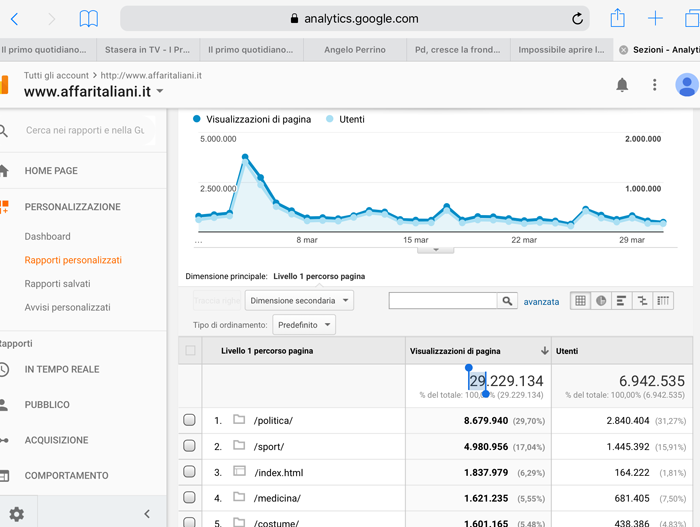The height and width of the screenshot is (527, 700).
Task: Open Tipo di ordinamento Predefinito dropdown
Action: (304, 325)
